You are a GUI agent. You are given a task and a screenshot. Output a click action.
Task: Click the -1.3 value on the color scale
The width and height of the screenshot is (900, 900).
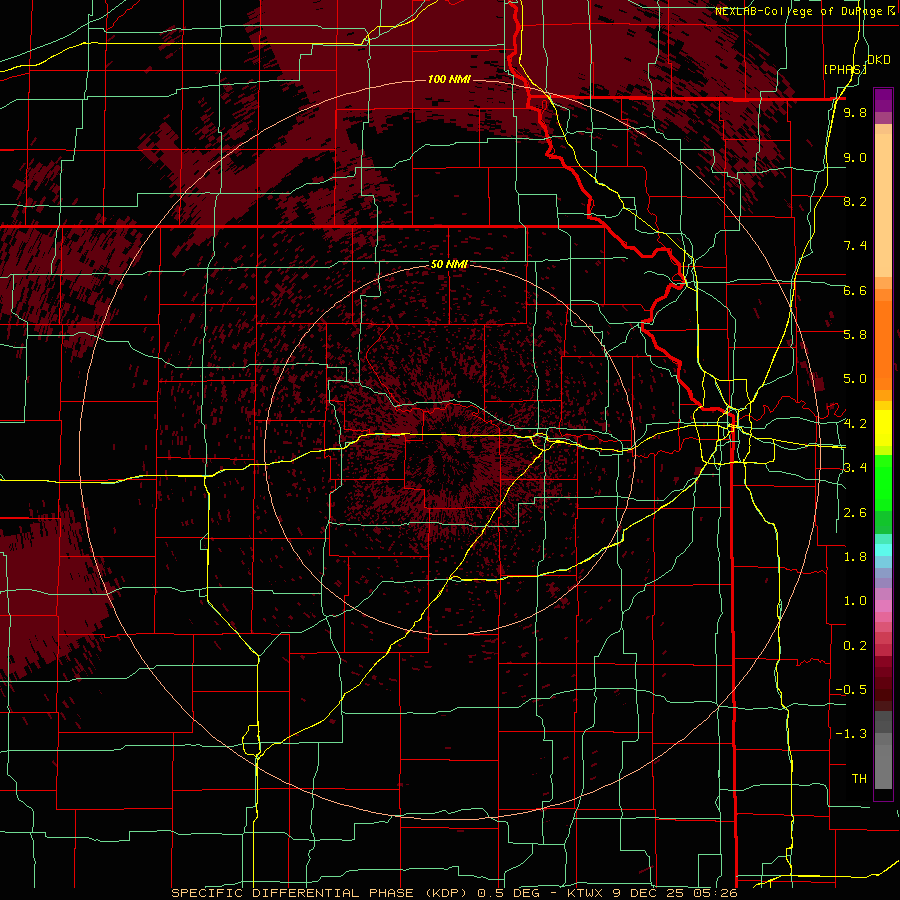coord(851,734)
